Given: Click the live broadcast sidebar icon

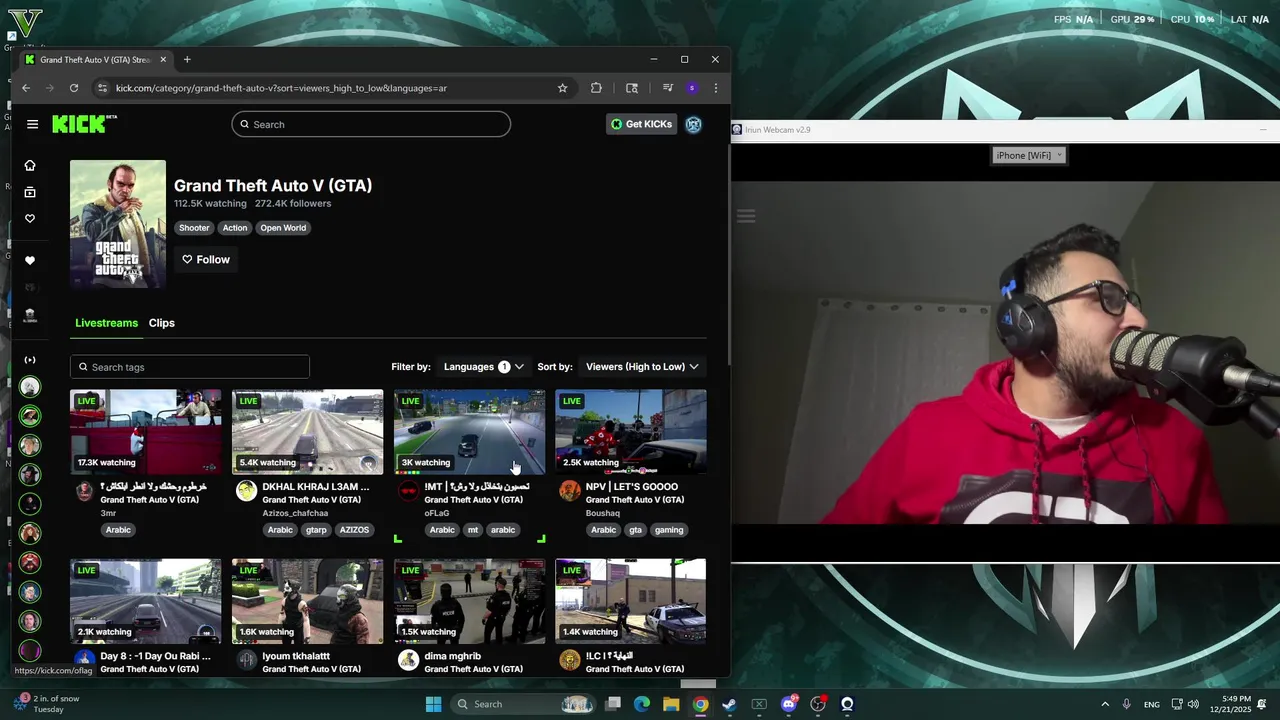Looking at the screenshot, I should click(30, 360).
